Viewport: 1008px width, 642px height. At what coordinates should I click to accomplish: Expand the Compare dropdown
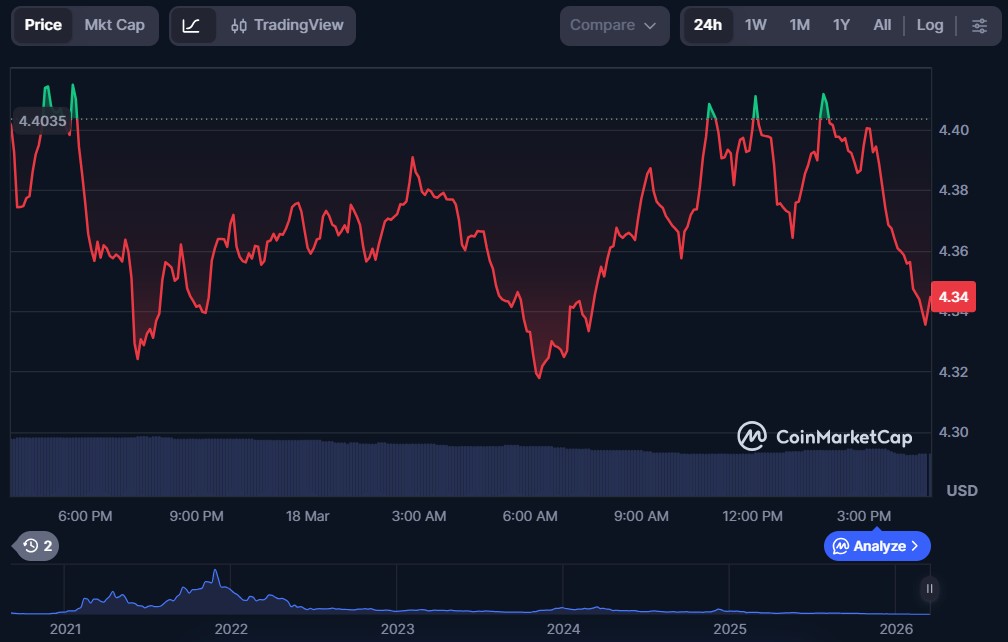pyautogui.click(x=614, y=25)
